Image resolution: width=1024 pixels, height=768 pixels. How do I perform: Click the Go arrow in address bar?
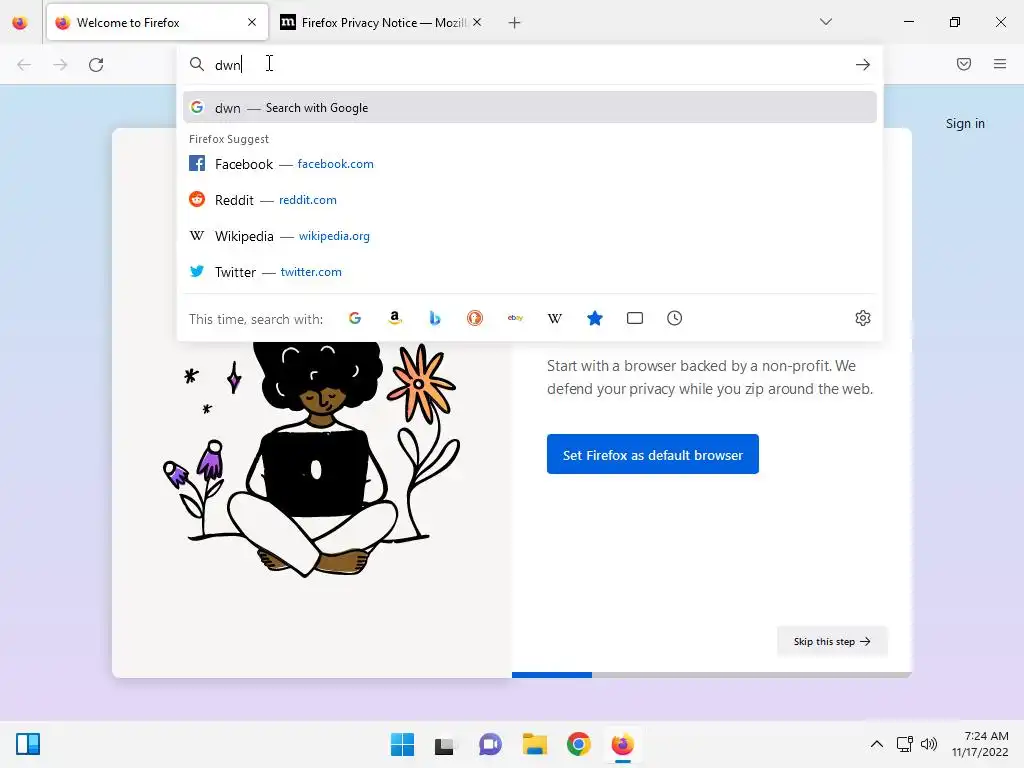(x=863, y=65)
